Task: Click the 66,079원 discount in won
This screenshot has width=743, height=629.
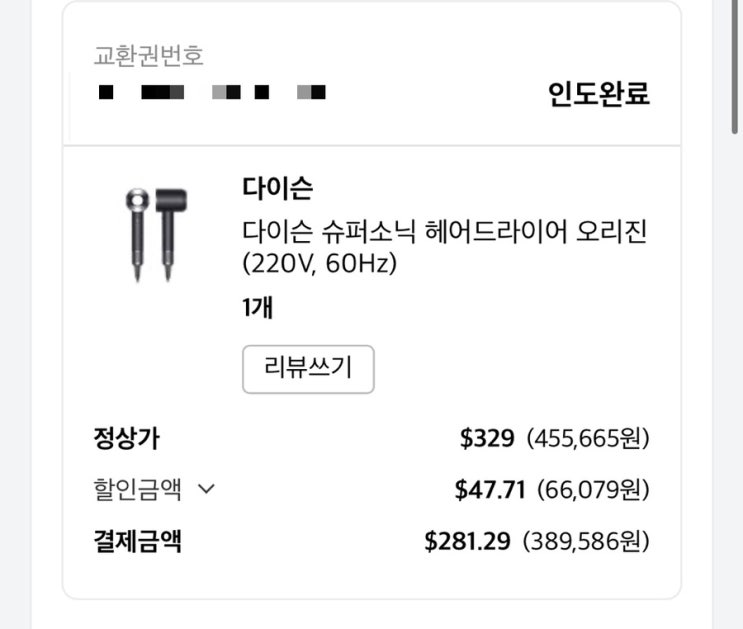Action: (x=593, y=490)
